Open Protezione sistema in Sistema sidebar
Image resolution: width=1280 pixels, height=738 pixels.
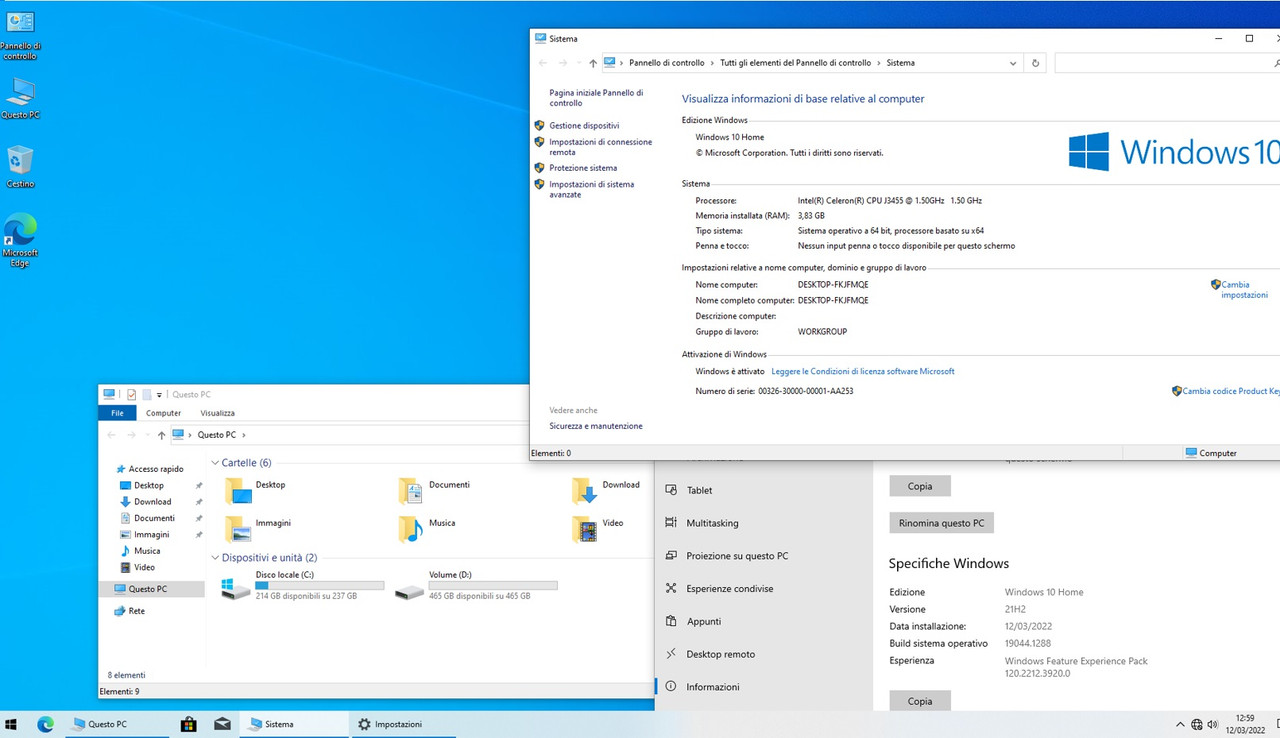pos(583,168)
